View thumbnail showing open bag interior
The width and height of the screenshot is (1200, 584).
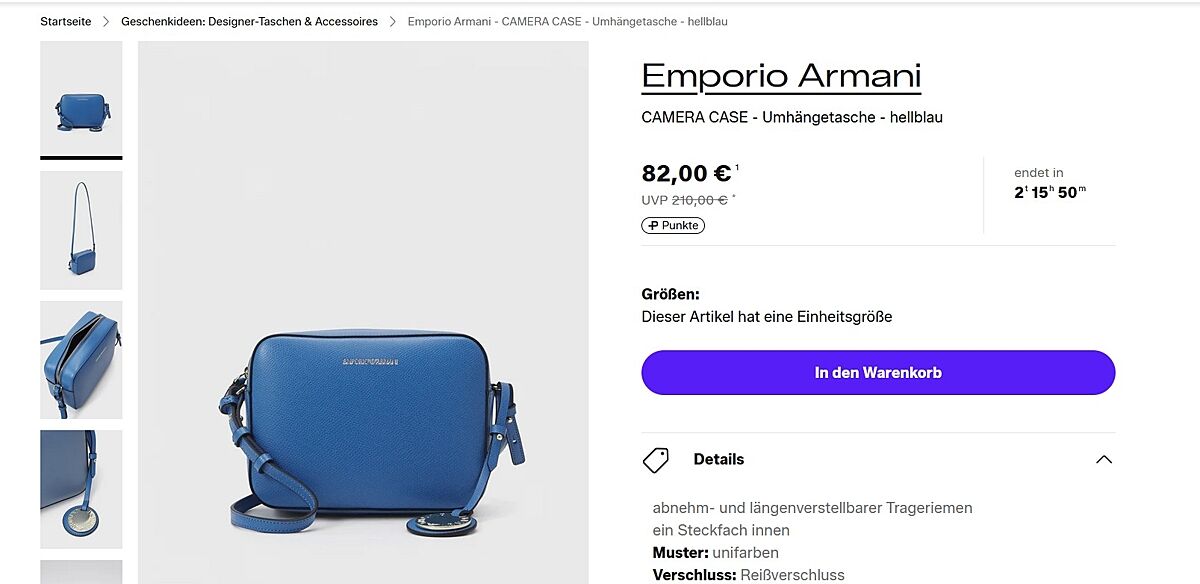(x=81, y=360)
